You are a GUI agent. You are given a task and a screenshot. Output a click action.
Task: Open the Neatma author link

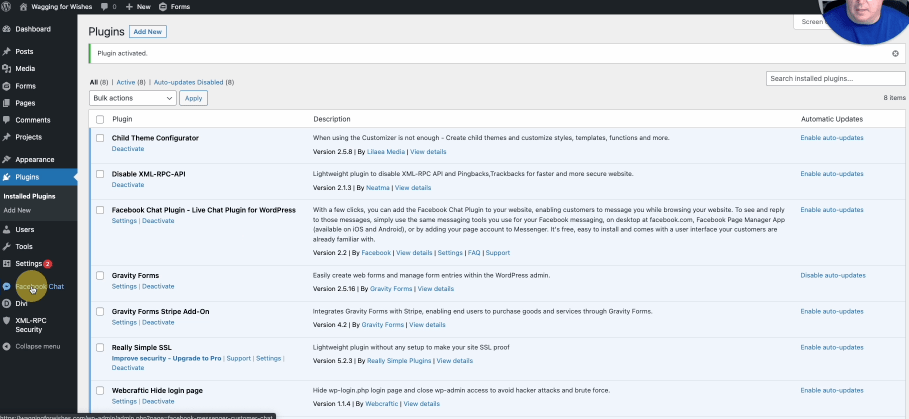[378, 188]
